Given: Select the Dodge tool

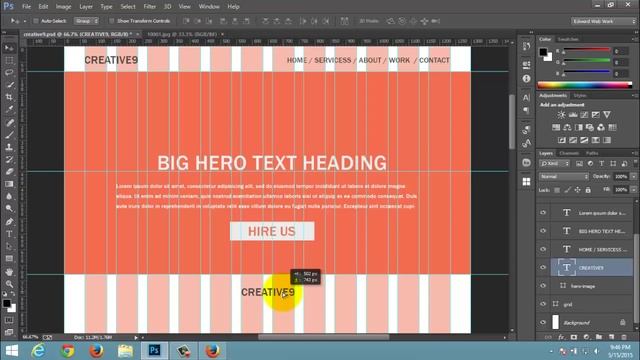Looking at the screenshot, I should pyautogui.click(x=9, y=209).
